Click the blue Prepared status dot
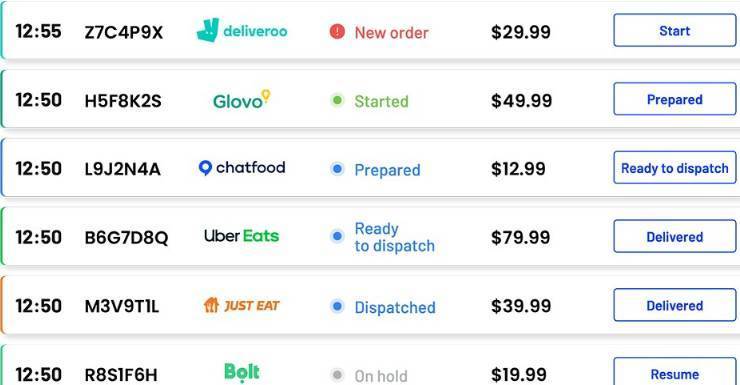The height and width of the screenshot is (385, 740). point(337,168)
